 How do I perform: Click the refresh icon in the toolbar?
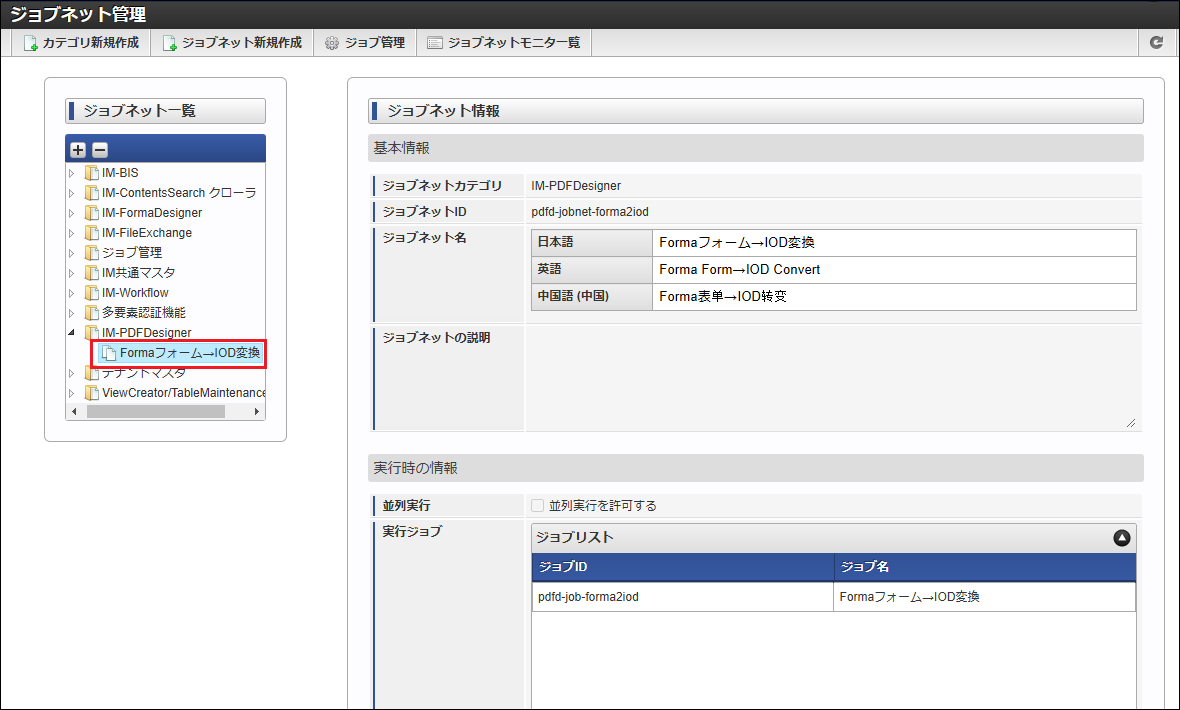click(1157, 43)
